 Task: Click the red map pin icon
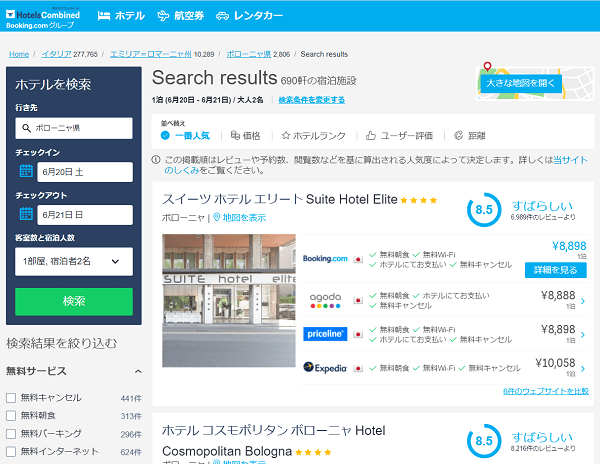coord(487,67)
